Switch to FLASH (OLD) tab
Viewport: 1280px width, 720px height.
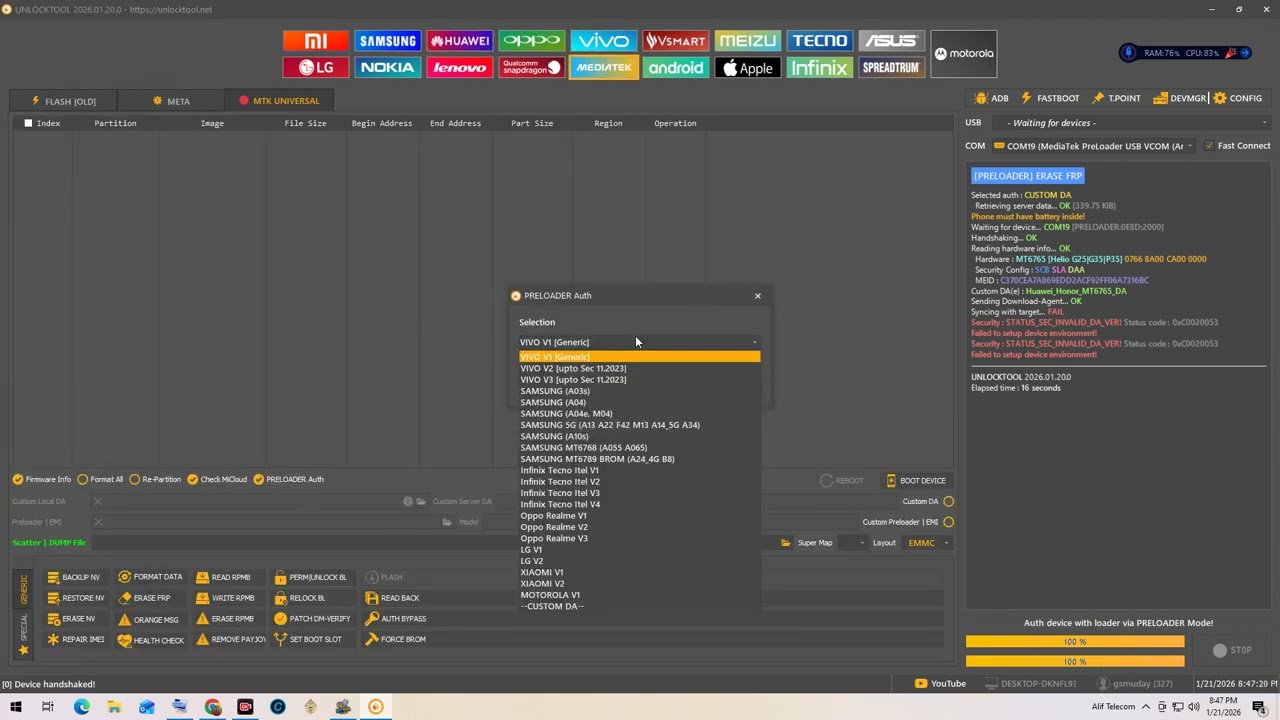[63, 101]
